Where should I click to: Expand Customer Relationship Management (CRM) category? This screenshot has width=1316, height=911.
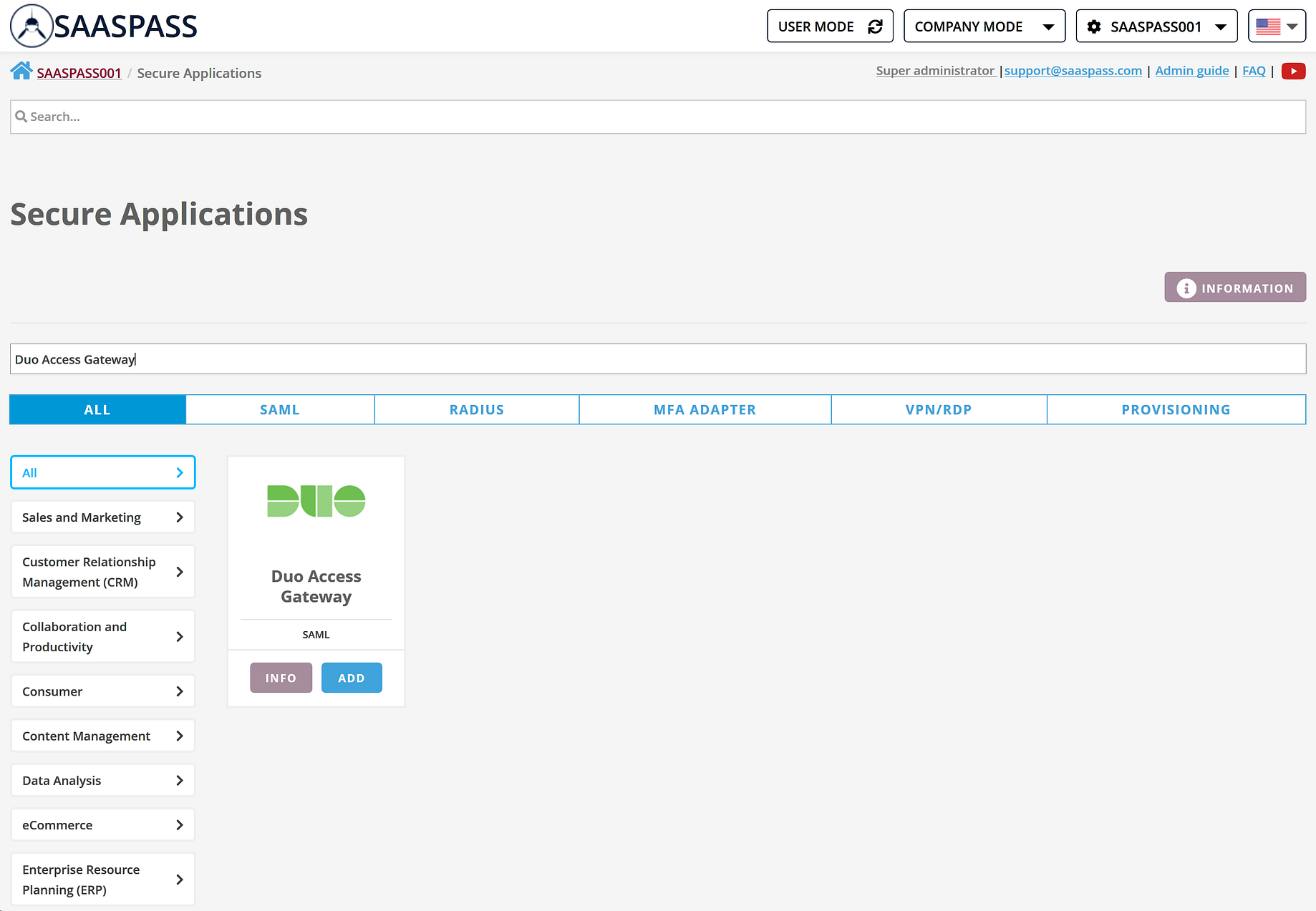tap(103, 572)
